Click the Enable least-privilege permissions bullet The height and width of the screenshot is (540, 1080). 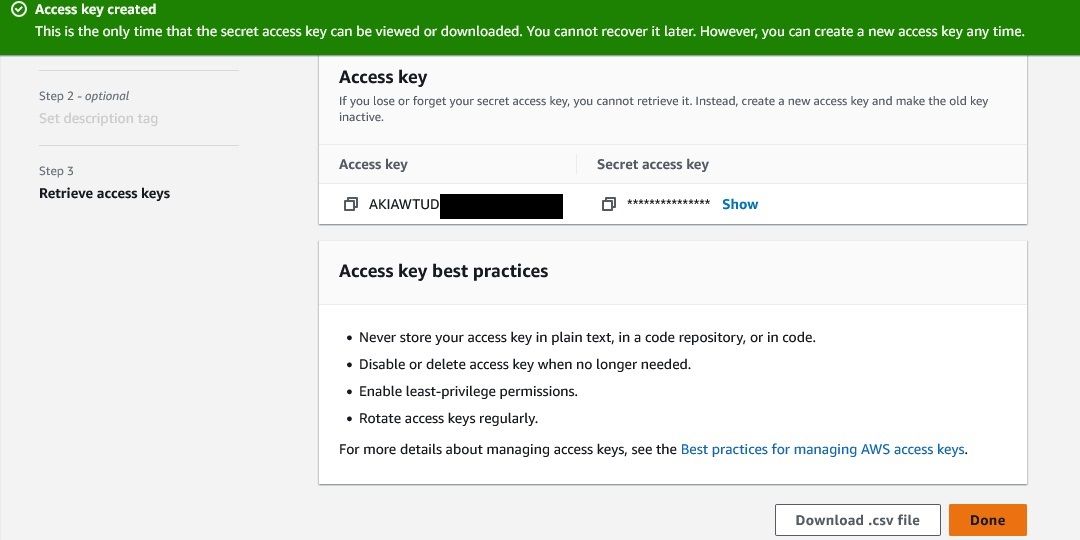tap(468, 391)
